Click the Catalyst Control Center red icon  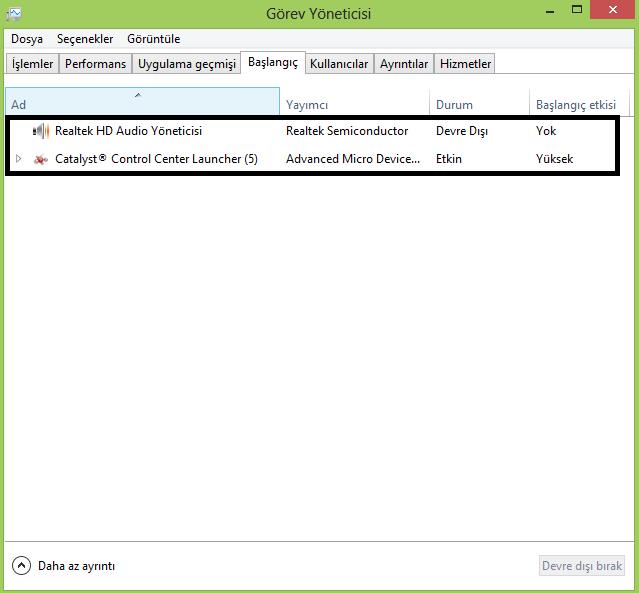coord(41,159)
